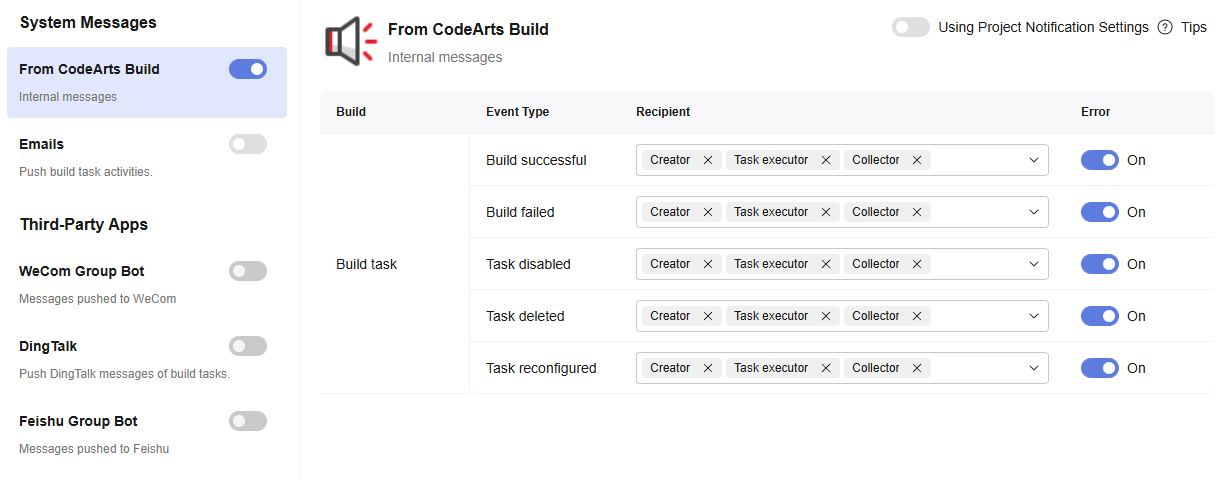Image resolution: width=1219 pixels, height=480 pixels.
Task: Remove Creator tag from Build successful row
Action: 708,160
